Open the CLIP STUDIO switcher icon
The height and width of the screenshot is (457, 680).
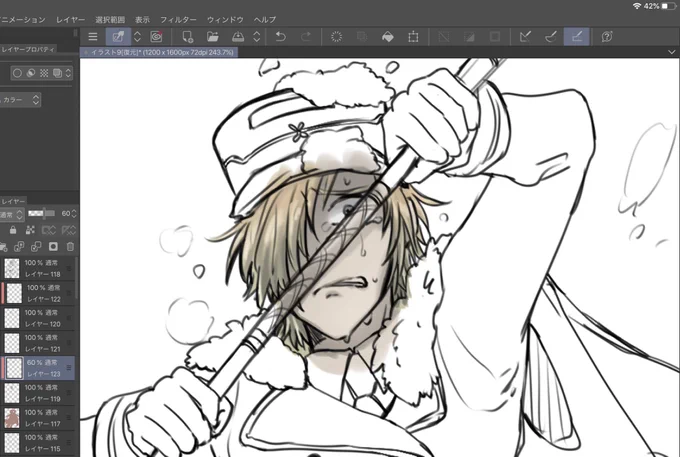tap(118, 37)
